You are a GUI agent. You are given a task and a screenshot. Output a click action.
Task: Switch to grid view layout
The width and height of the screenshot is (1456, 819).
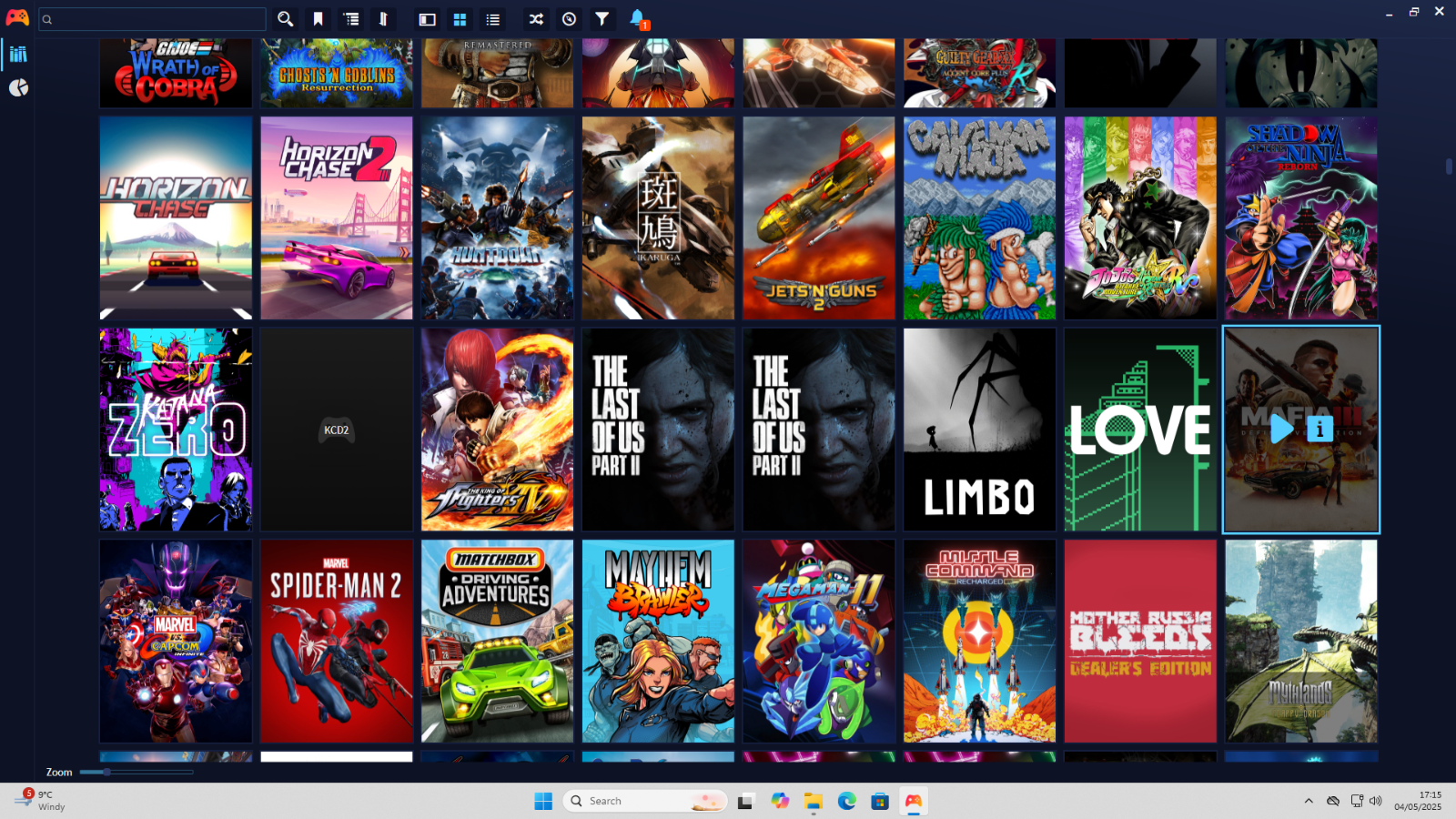(460, 19)
